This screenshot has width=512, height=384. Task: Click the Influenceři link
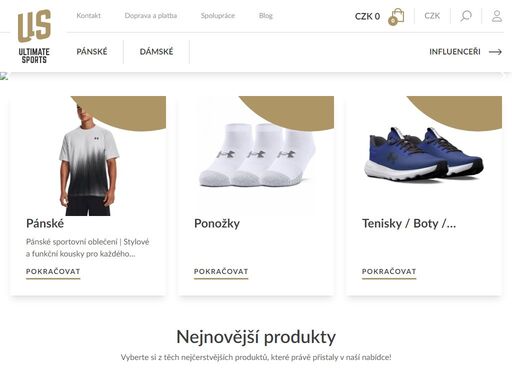[455, 52]
